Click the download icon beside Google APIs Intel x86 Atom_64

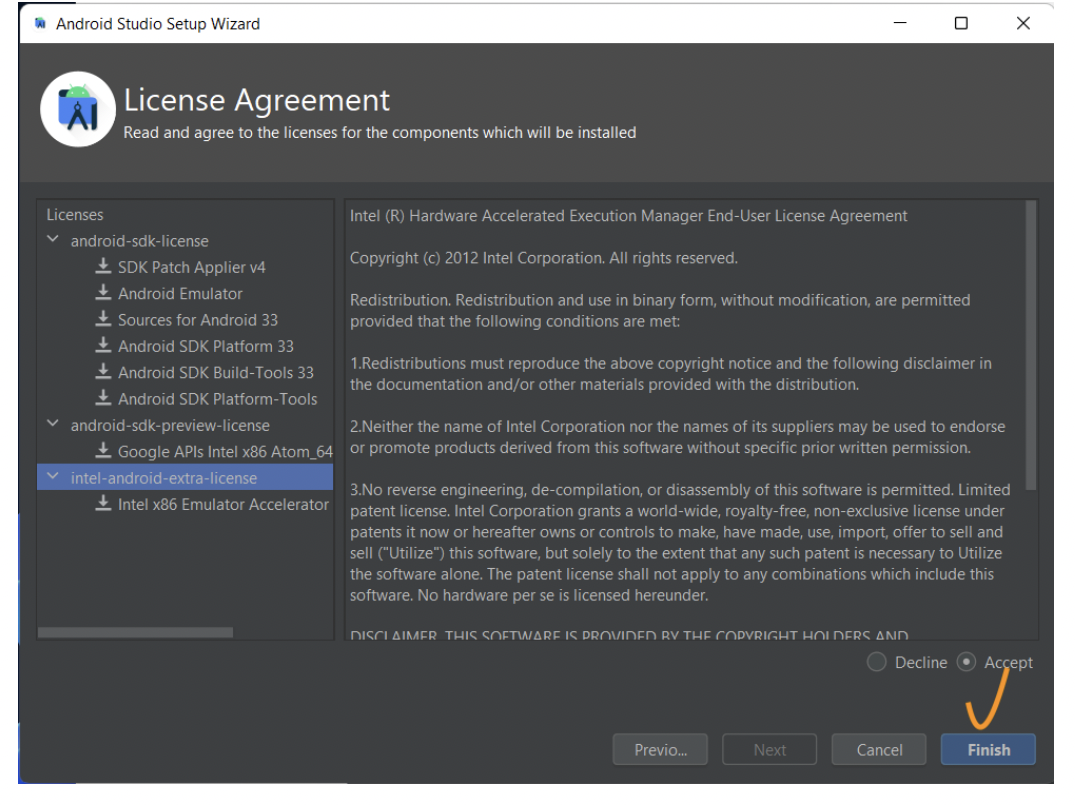(x=103, y=450)
